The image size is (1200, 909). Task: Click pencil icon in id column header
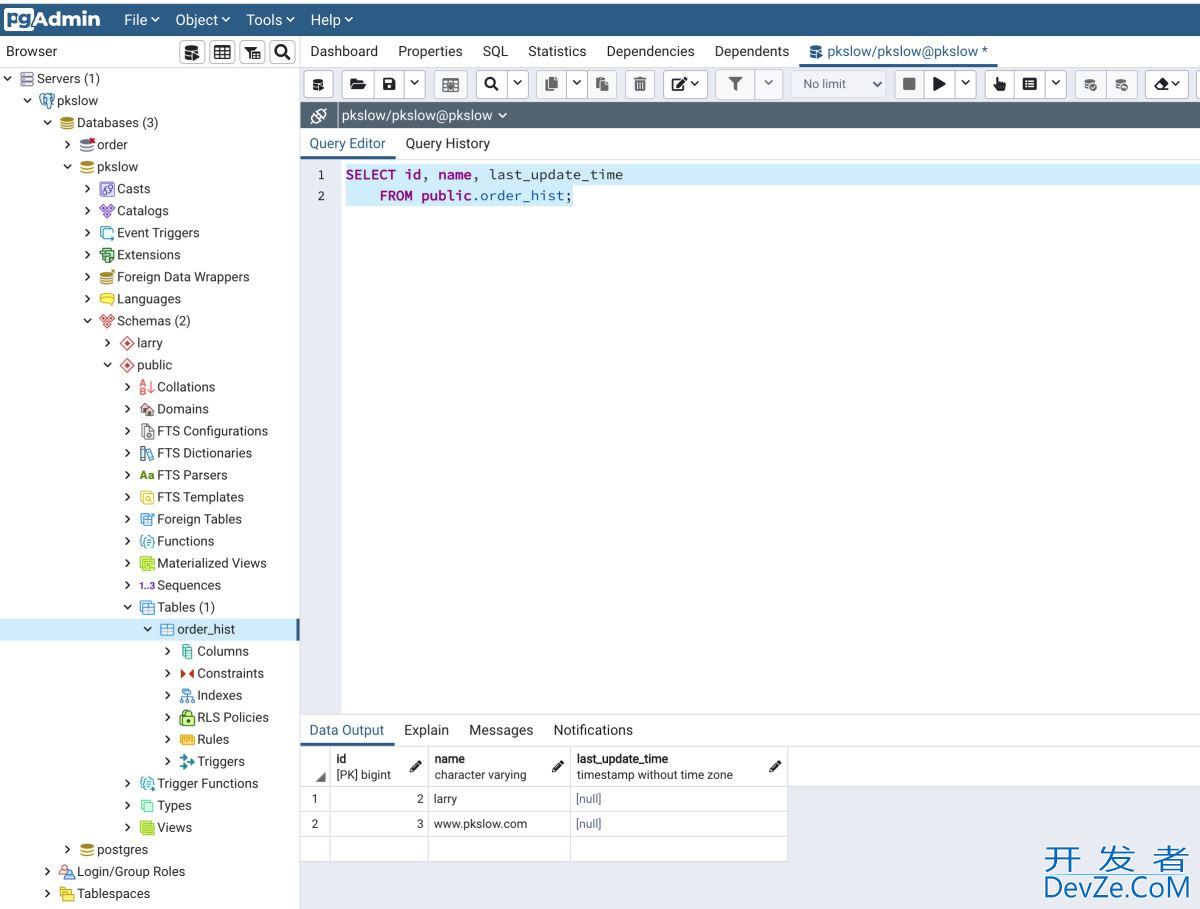(x=416, y=766)
